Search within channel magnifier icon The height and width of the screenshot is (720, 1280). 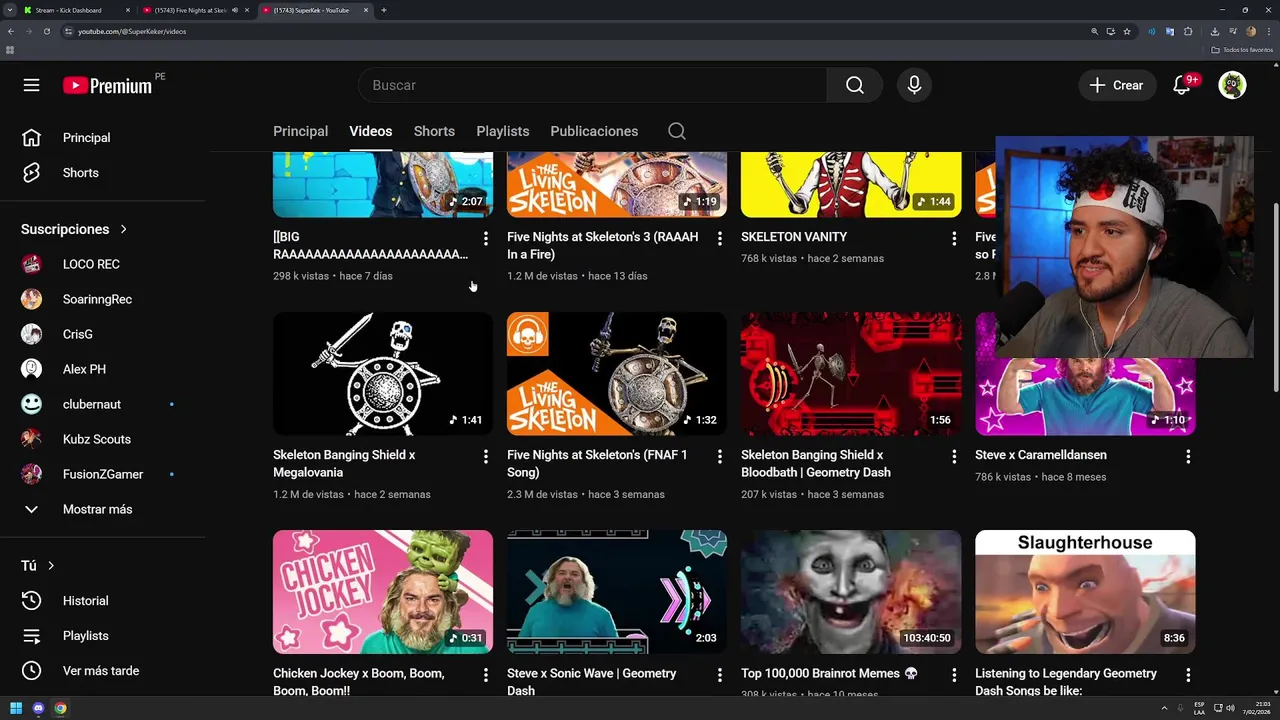677,131
